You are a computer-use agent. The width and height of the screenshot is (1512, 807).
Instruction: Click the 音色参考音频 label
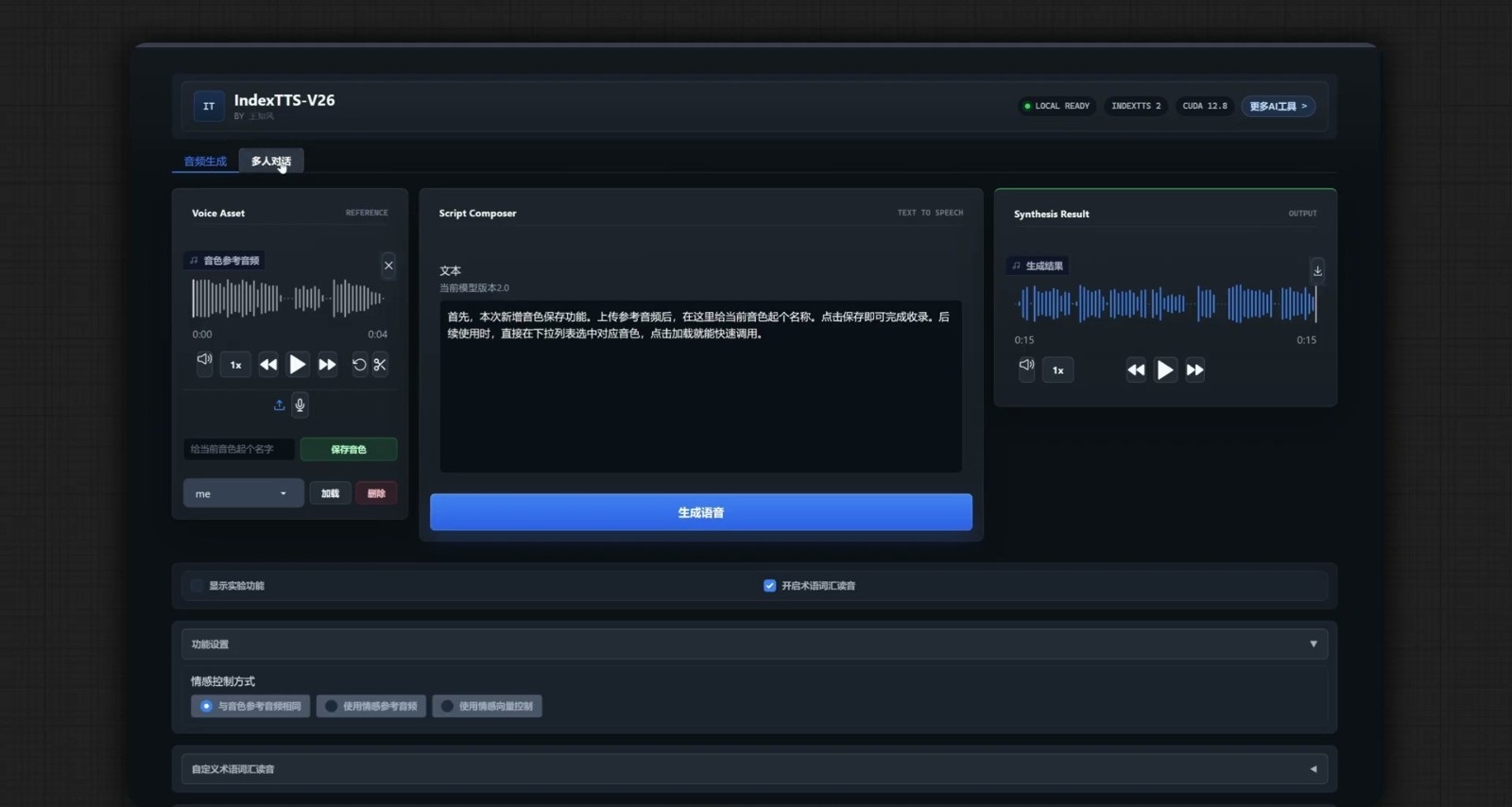(x=224, y=261)
